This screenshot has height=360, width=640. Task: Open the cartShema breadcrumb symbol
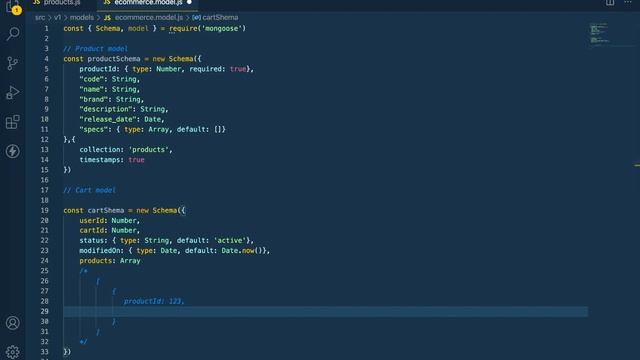point(215,18)
